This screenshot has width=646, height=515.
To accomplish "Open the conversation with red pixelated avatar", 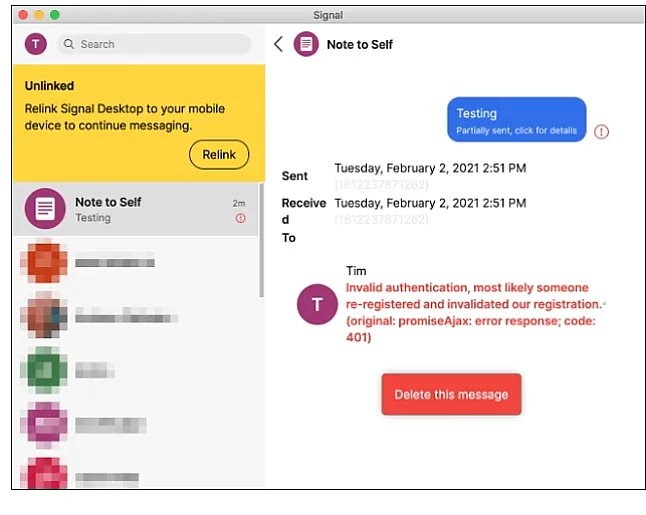I will (136, 473).
